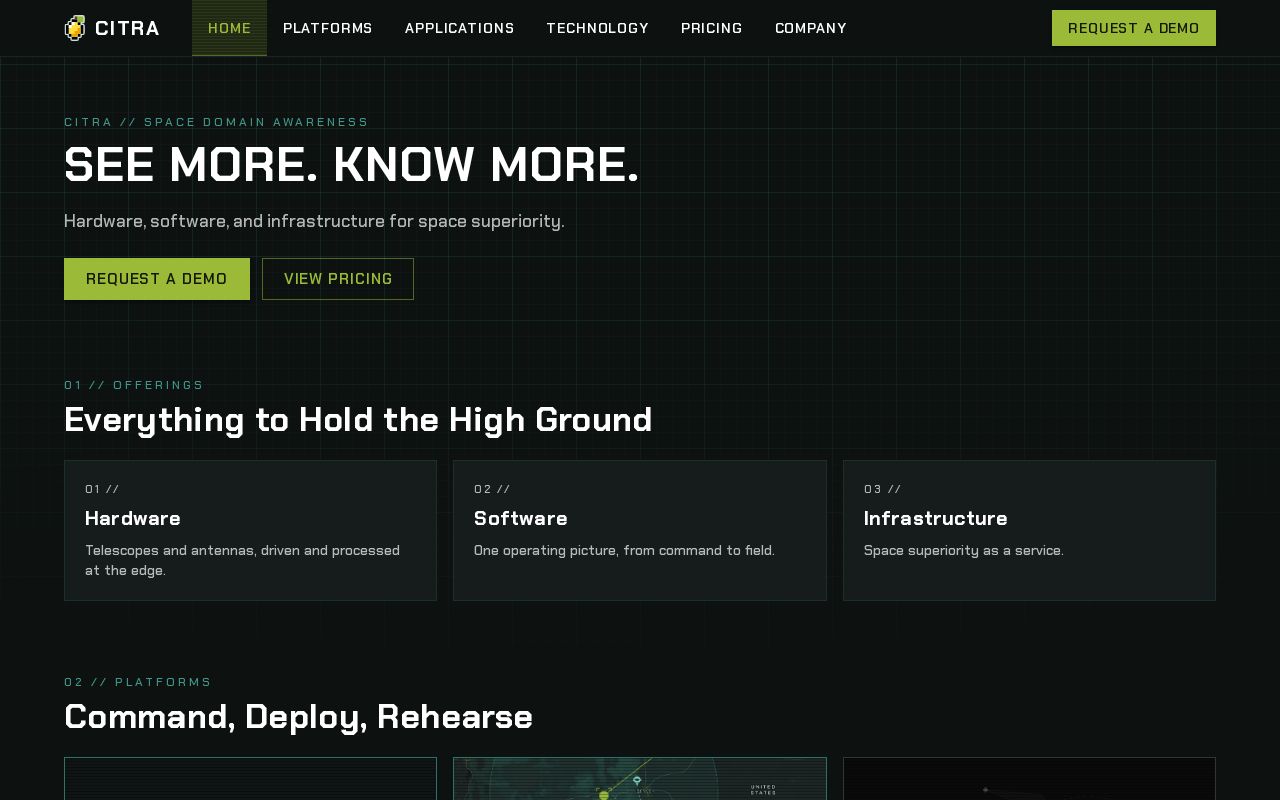The height and width of the screenshot is (800, 1280).
Task: Click the 'Telescopes and antennas' description
Action: [x=243, y=560]
